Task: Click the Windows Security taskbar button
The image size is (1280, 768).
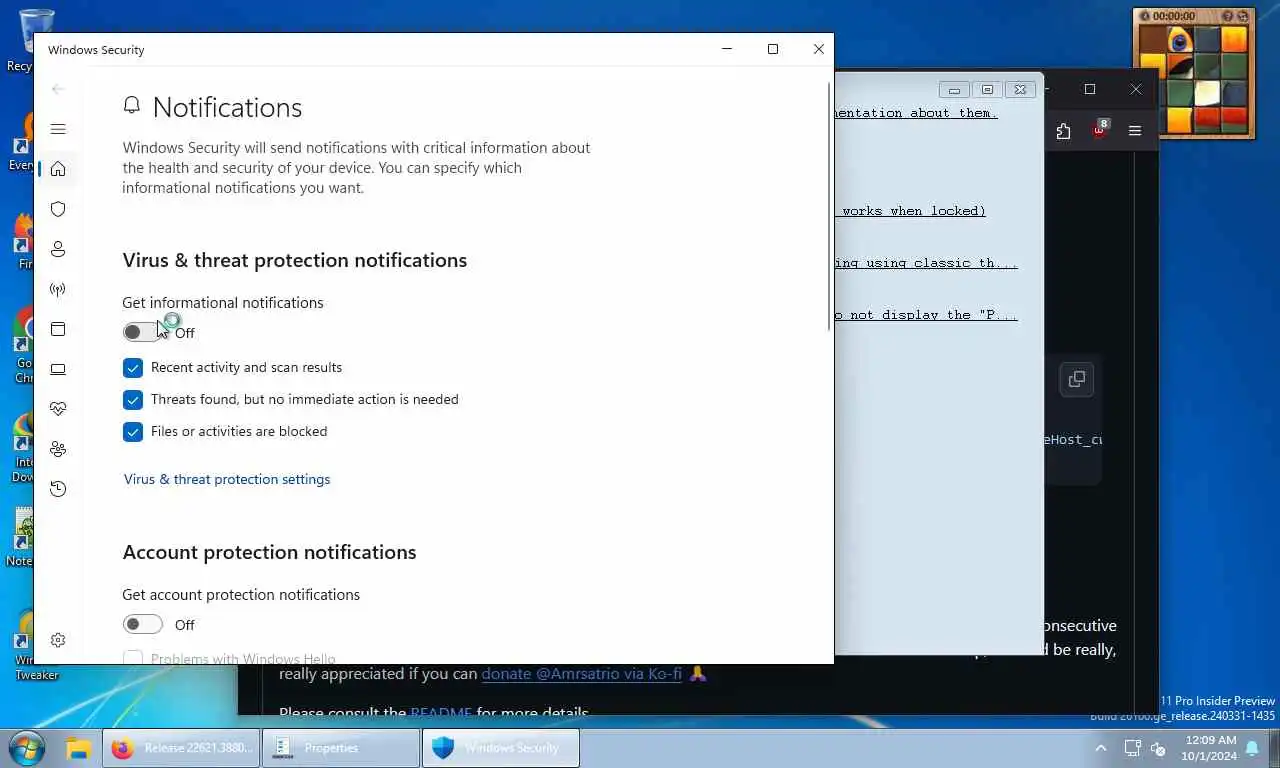Action: coord(501,748)
